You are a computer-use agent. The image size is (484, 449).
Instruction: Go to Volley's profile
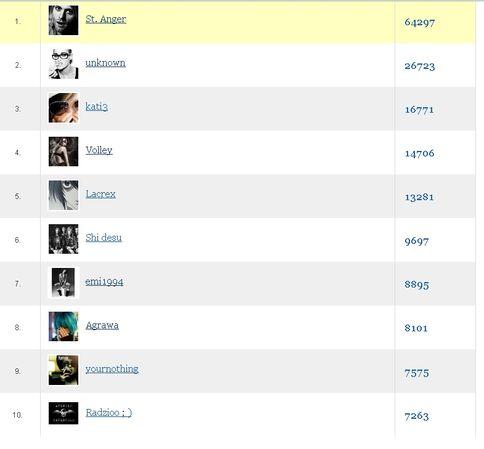[x=99, y=150]
